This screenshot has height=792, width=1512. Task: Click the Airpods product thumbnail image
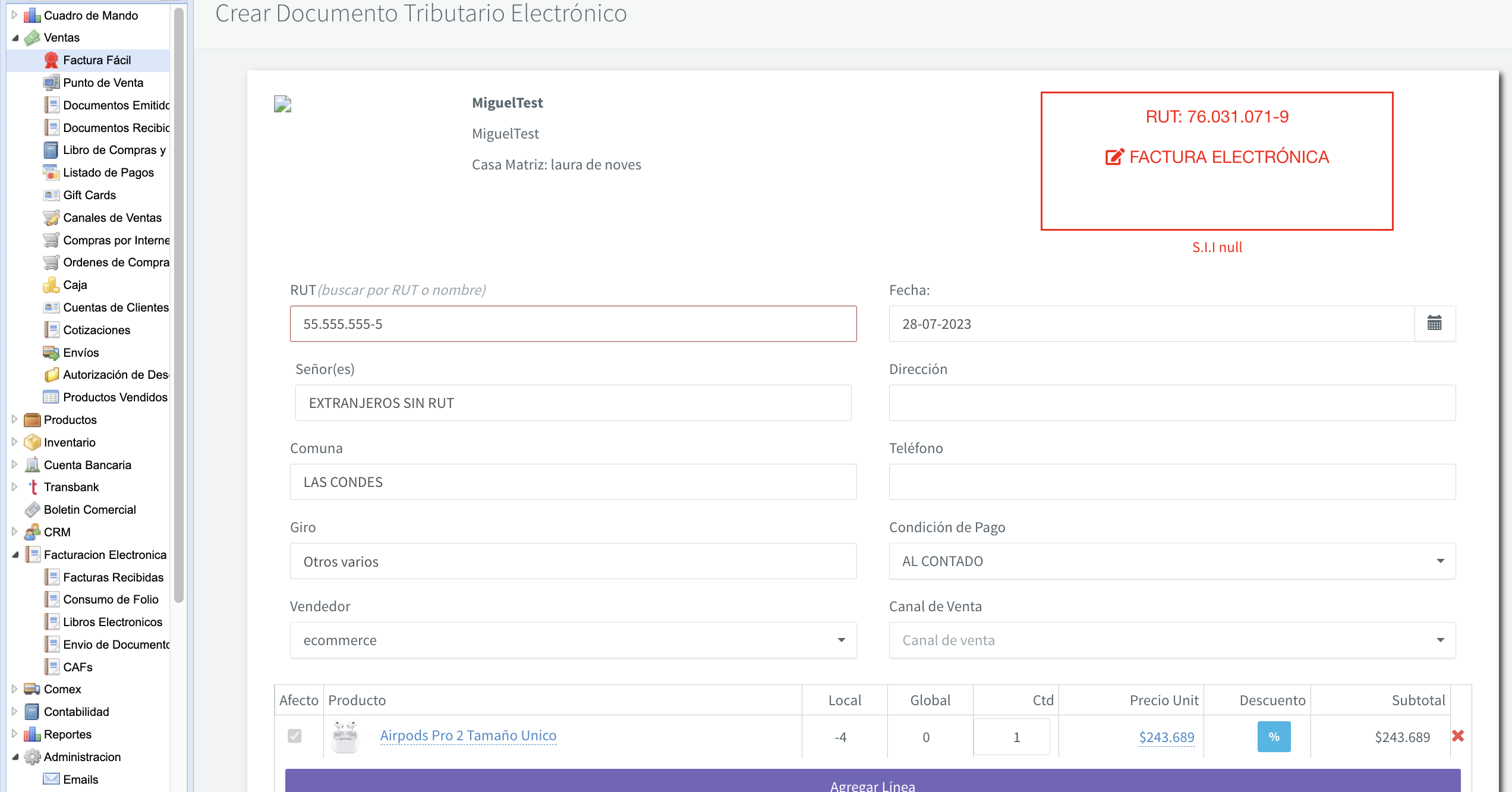coord(345,736)
